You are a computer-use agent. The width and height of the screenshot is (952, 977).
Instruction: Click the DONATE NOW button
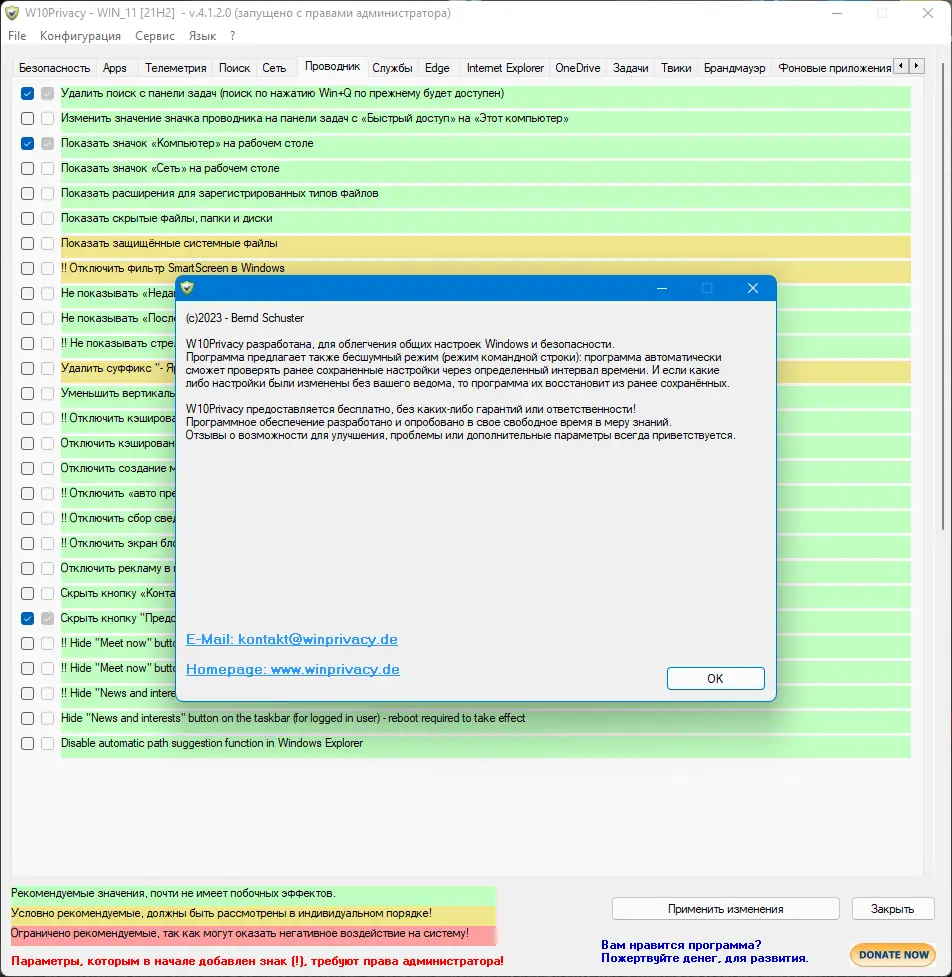(x=893, y=955)
